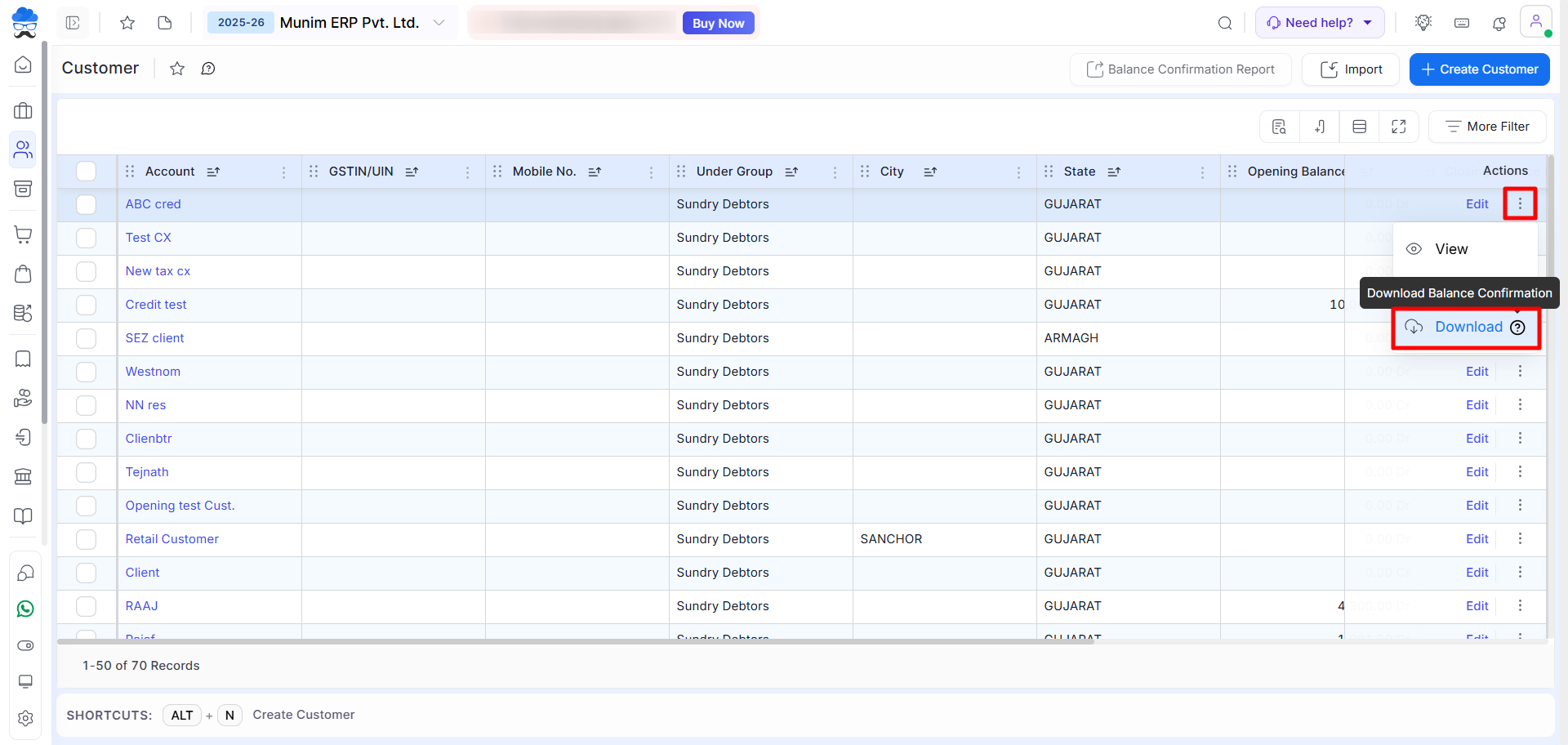This screenshot has width=1568, height=745.
Task: Open the search icon in top bar
Action: [x=1225, y=23]
